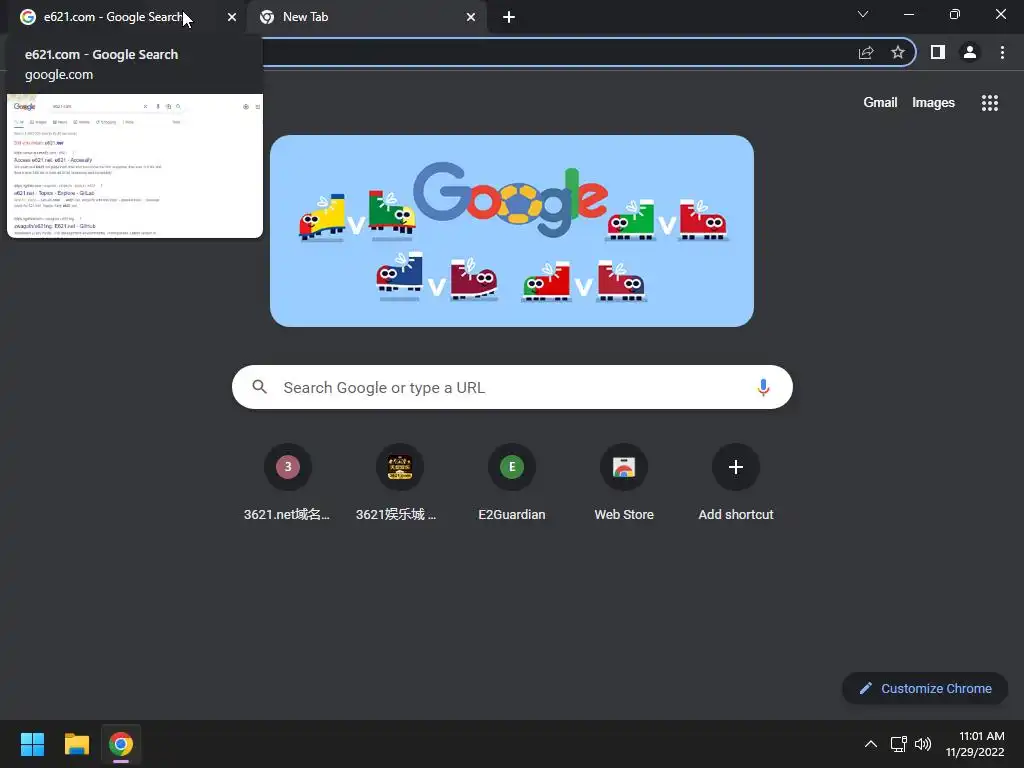Open the volume tray icon
Image resolution: width=1024 pixels, height=768 pixels.
[x=923, y=744]
